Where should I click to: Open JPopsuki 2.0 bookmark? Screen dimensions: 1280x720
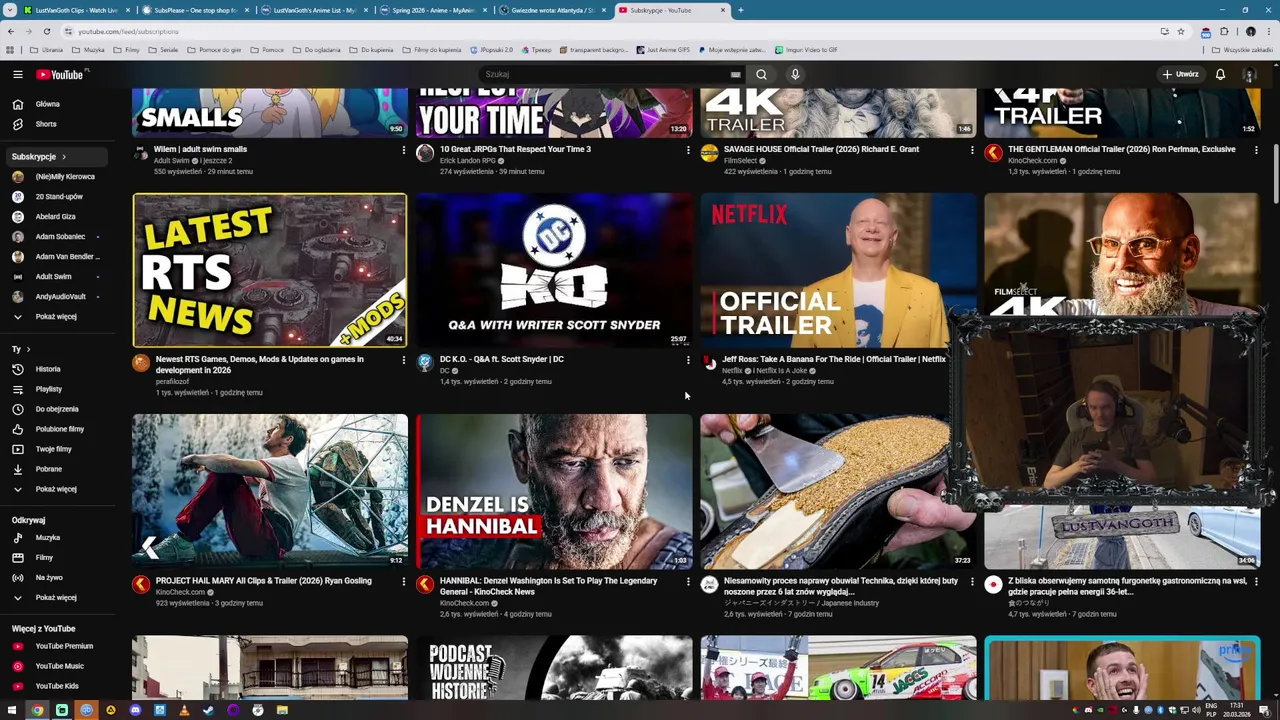491,50
